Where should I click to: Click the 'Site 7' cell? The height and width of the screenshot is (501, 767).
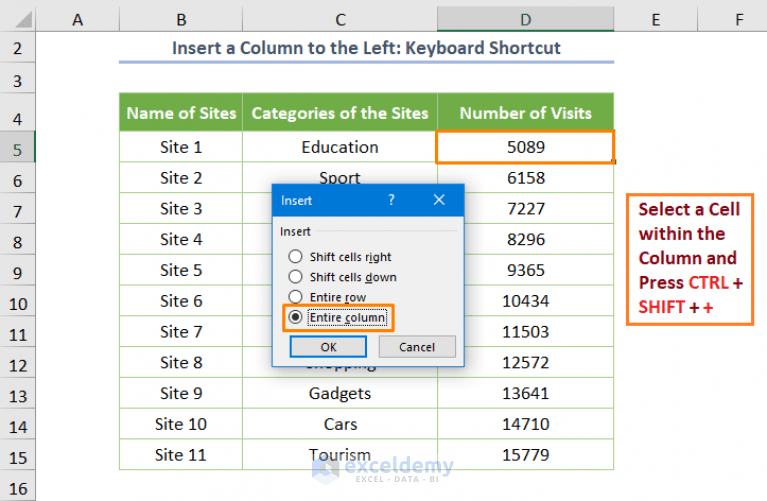pyautogui.click(x=181, y=332)
